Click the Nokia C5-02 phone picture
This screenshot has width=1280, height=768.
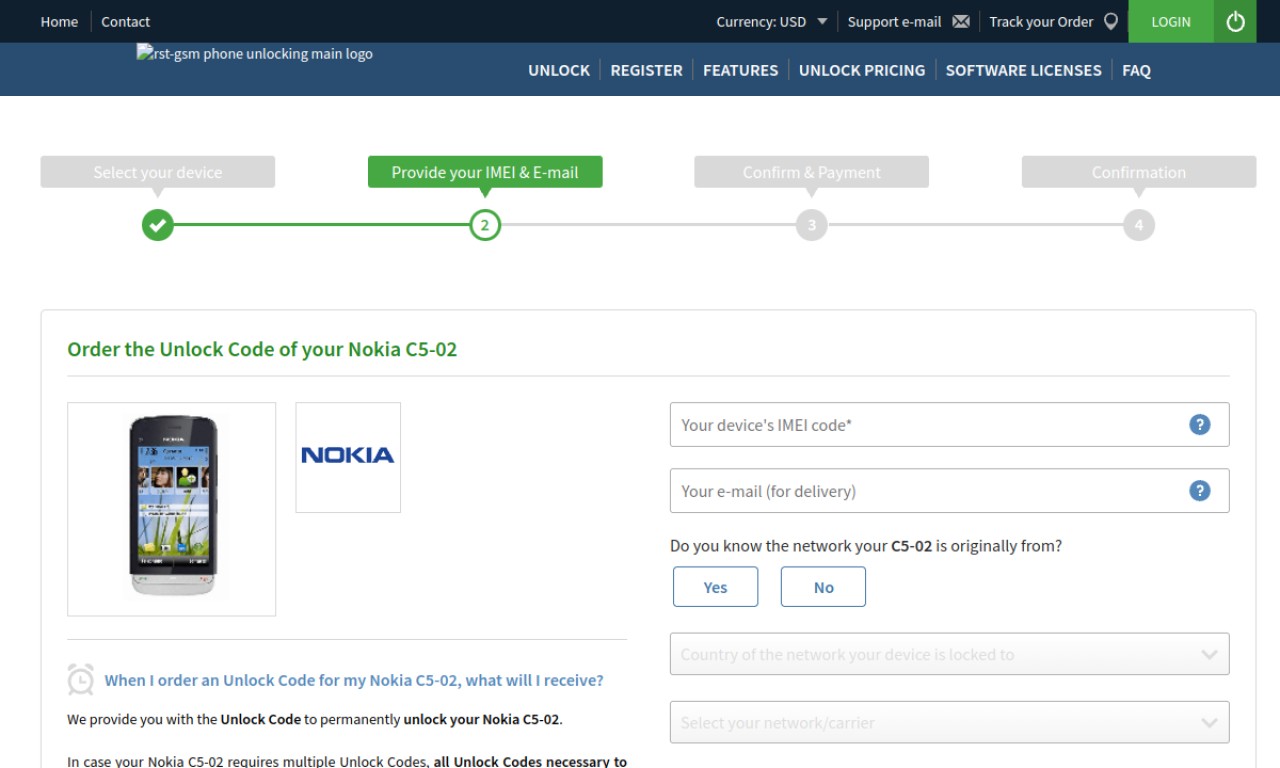click(x=172, y=509)
